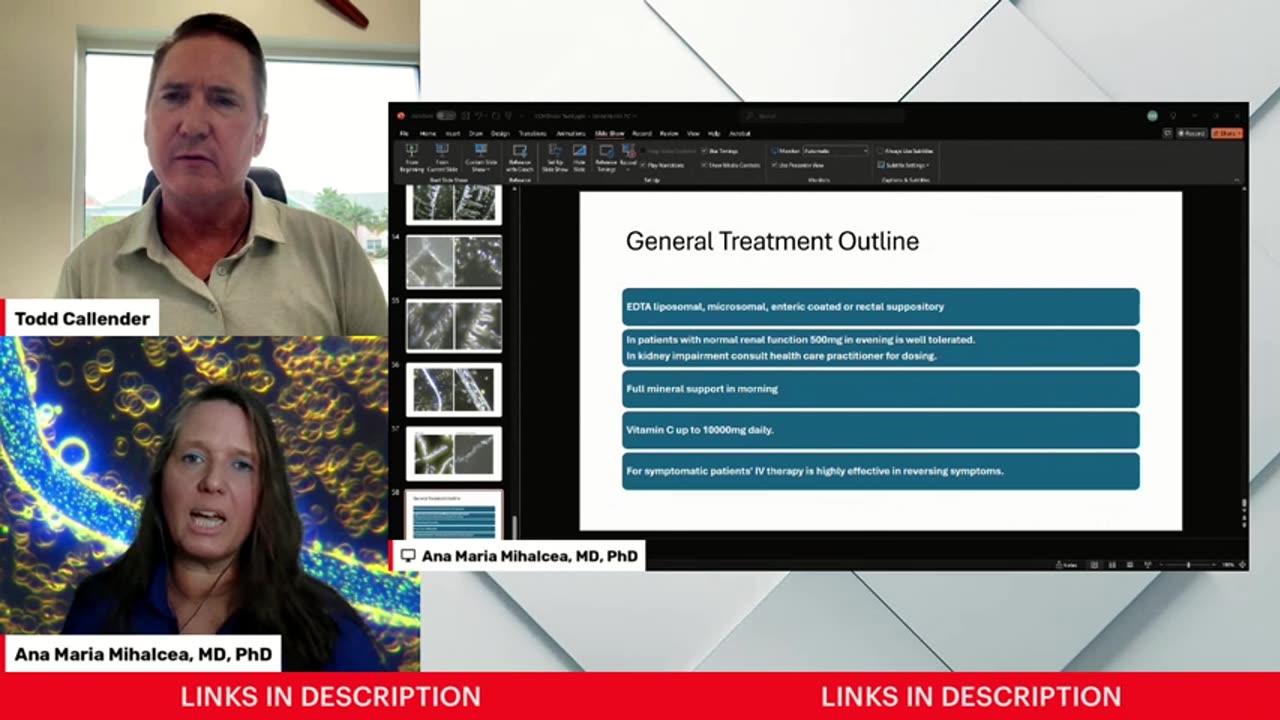Open the Help ribbon tab

714,133
